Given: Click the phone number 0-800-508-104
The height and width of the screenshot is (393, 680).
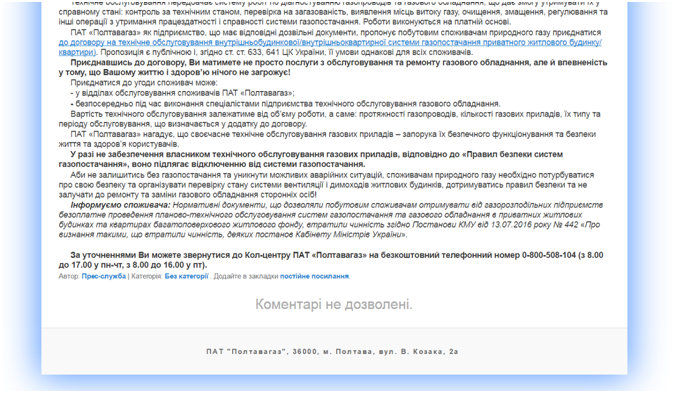Looking at the screenshot, I should coord(549,255).
